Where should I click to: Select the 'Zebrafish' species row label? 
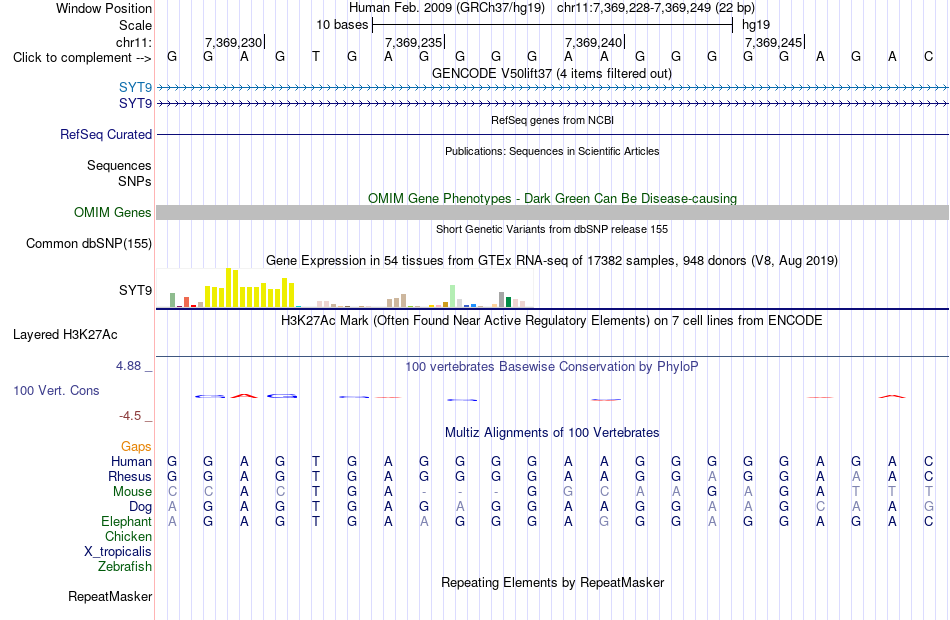coord(125,567)
